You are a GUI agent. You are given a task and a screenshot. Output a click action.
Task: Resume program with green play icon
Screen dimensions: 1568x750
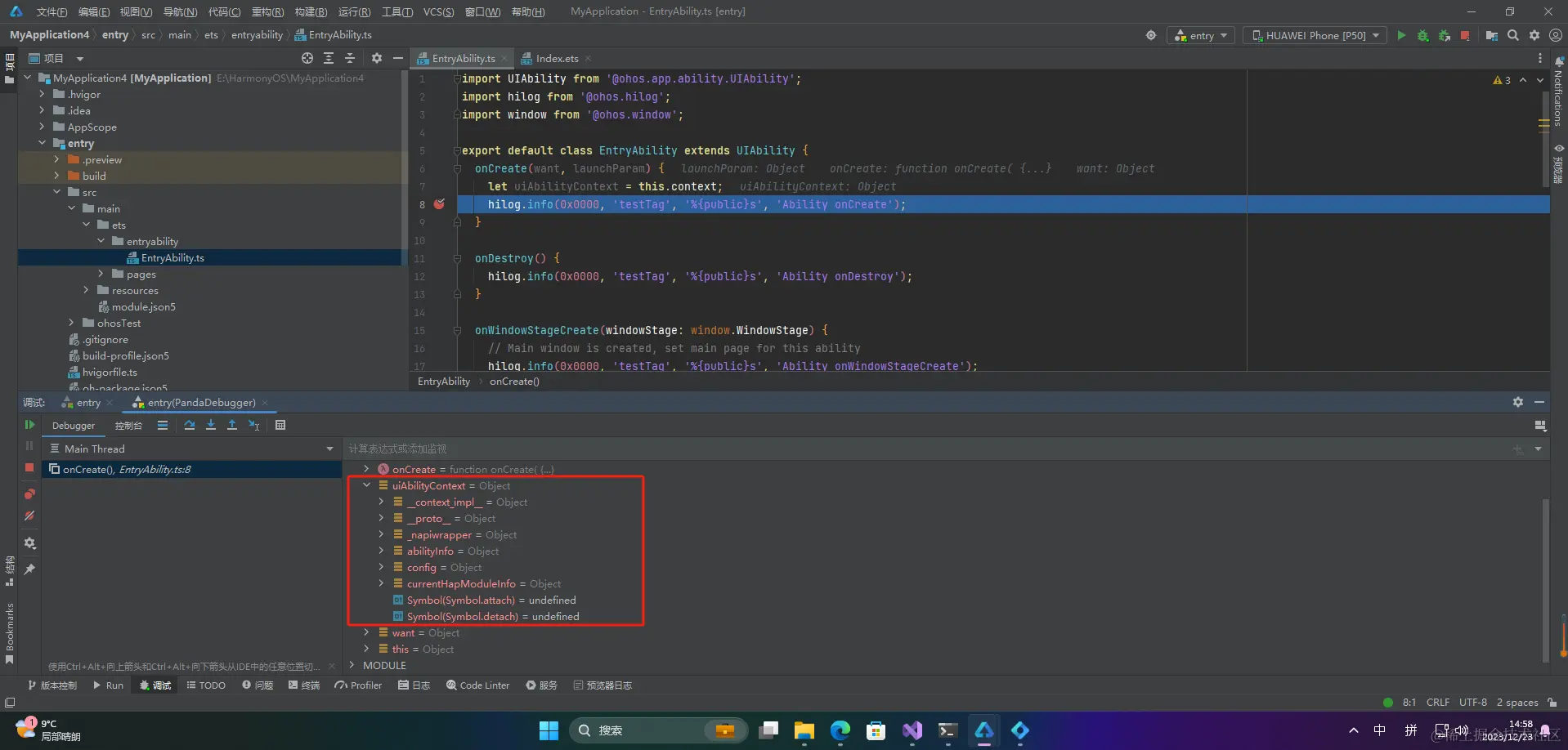29,425
